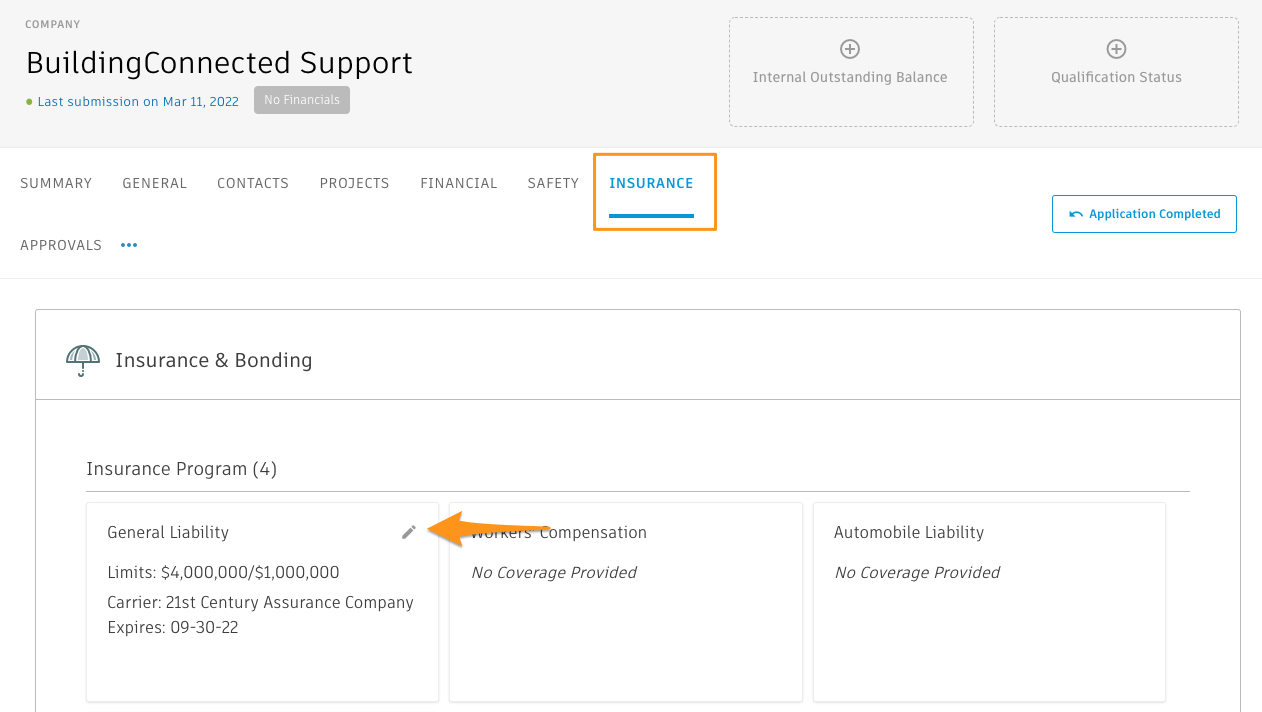Edit General Liability with the pencil icon

coord(409,532)
